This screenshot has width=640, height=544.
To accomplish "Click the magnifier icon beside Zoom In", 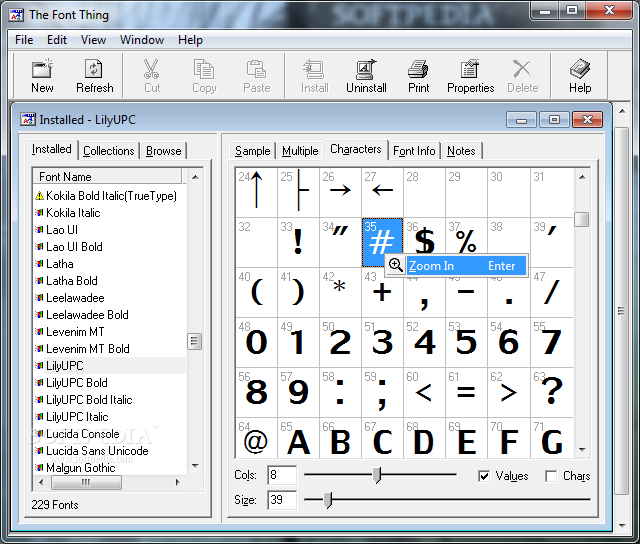I will click(395, 265).
